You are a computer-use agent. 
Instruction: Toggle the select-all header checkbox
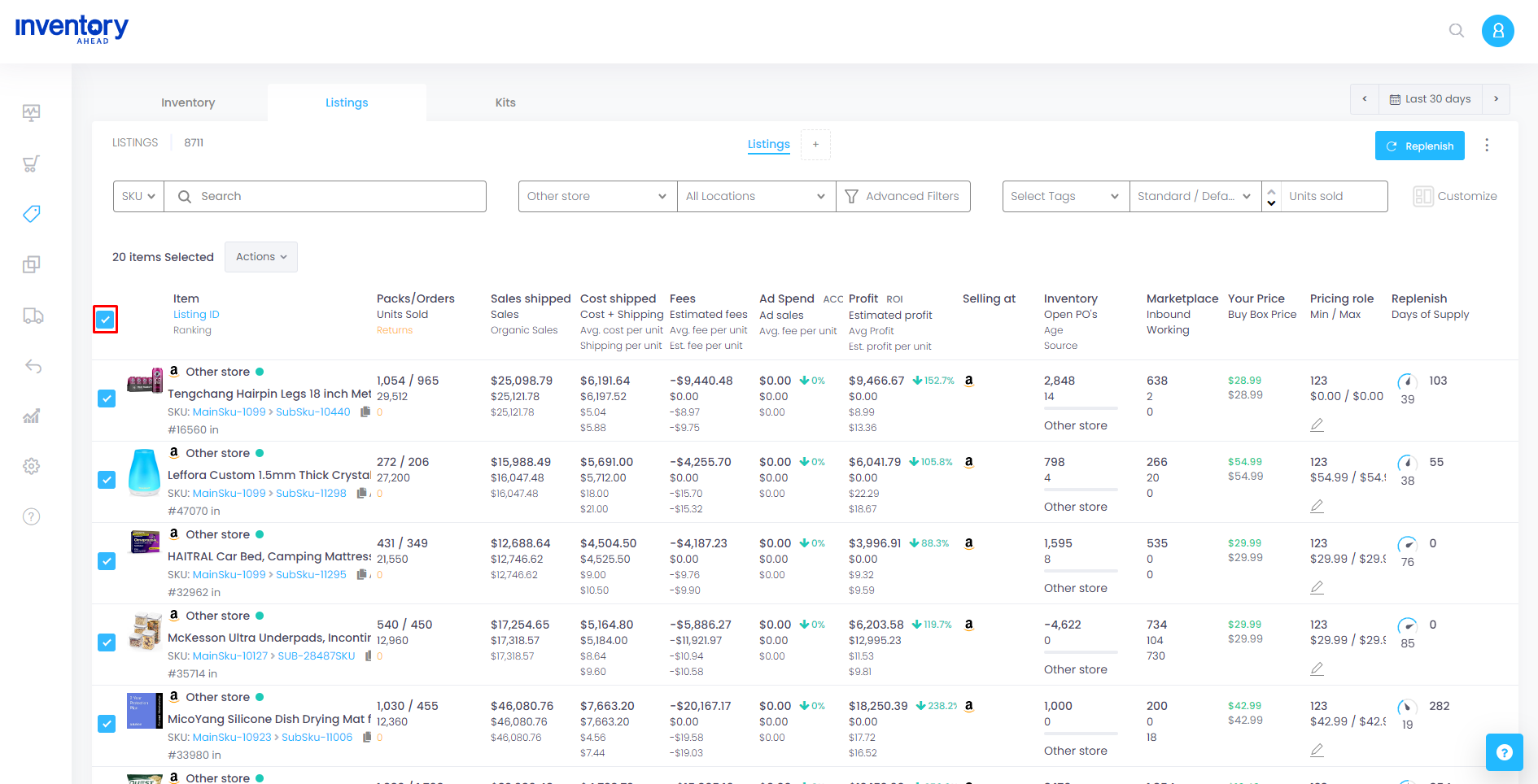click(106, 320)
